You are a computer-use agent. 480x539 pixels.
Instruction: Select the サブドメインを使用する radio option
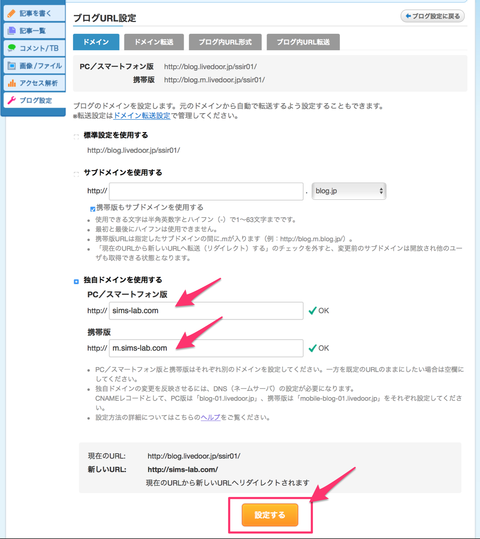click(x=76, y=174)
